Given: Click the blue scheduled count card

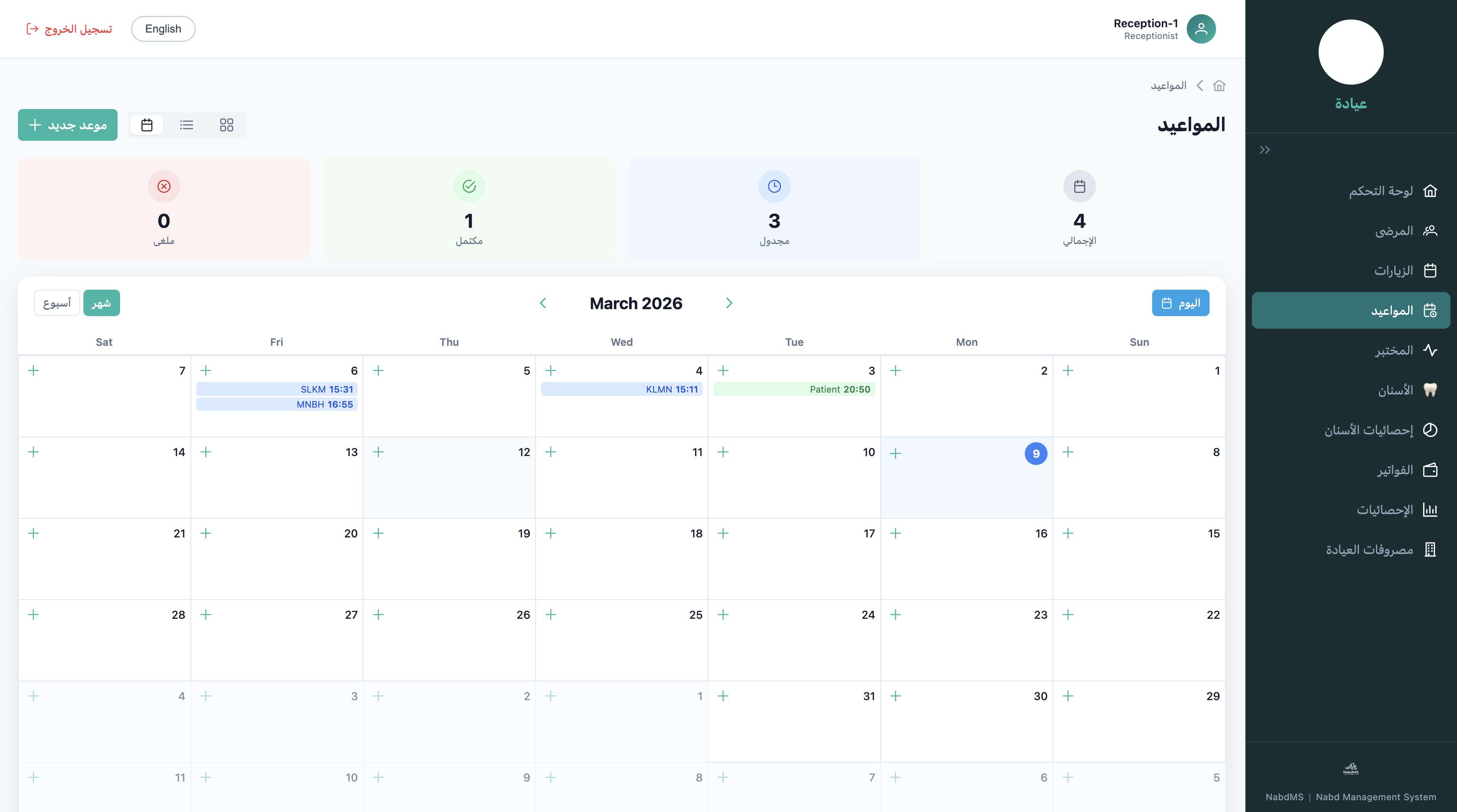Looking at the screenshot, I should 774,208.
